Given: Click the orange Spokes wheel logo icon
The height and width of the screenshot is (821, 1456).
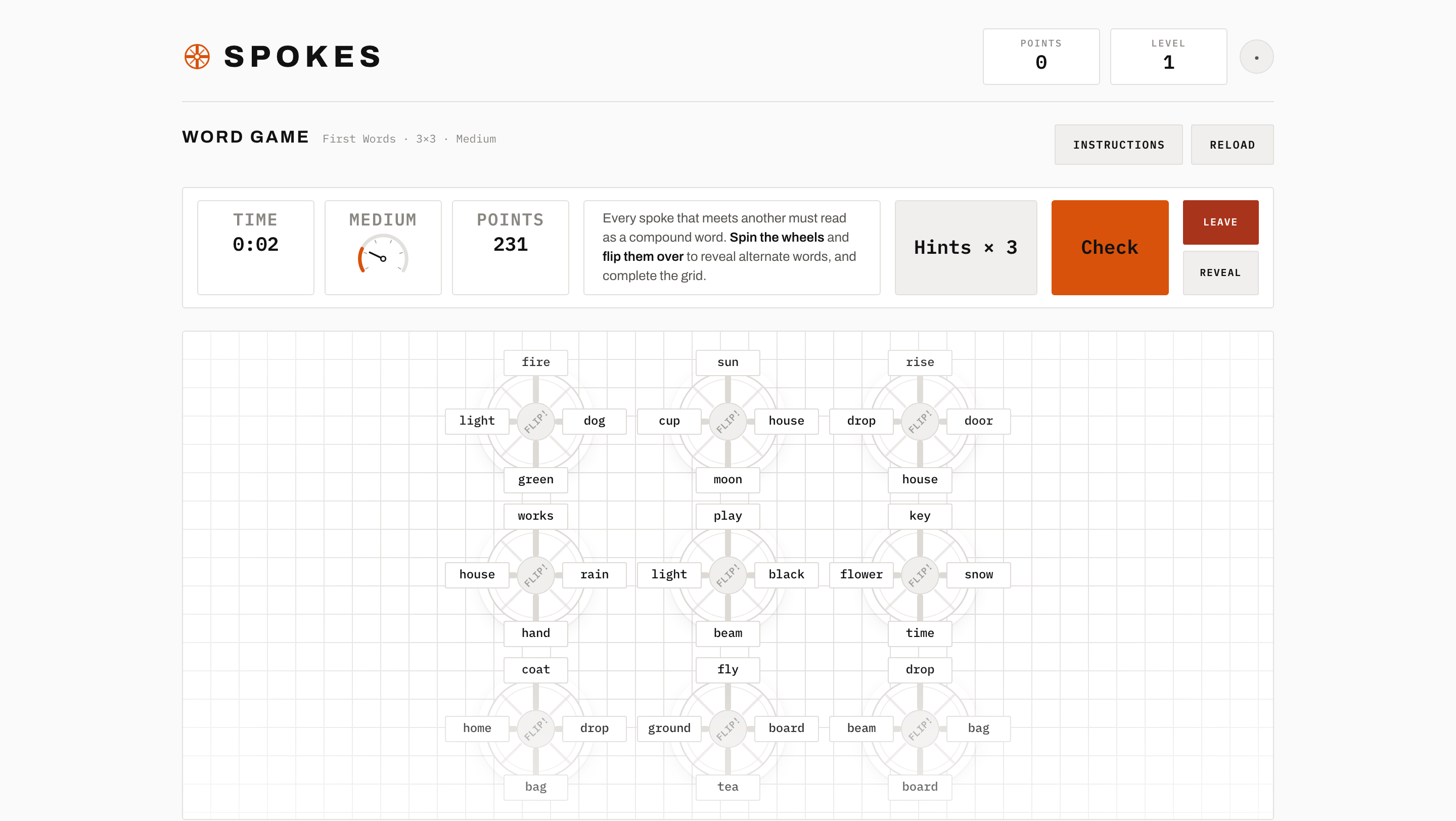Looking at the screenshot, I should pos(197,57).
